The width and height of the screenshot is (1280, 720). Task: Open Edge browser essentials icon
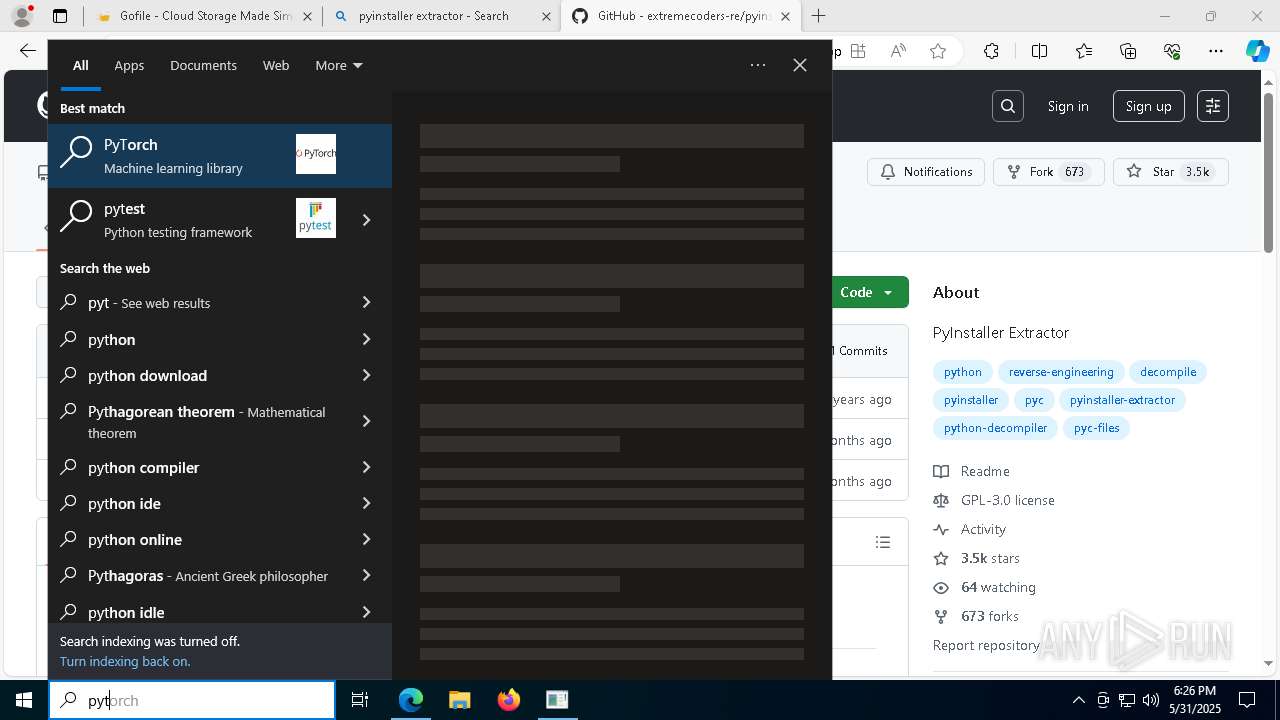coord(1172,51)
